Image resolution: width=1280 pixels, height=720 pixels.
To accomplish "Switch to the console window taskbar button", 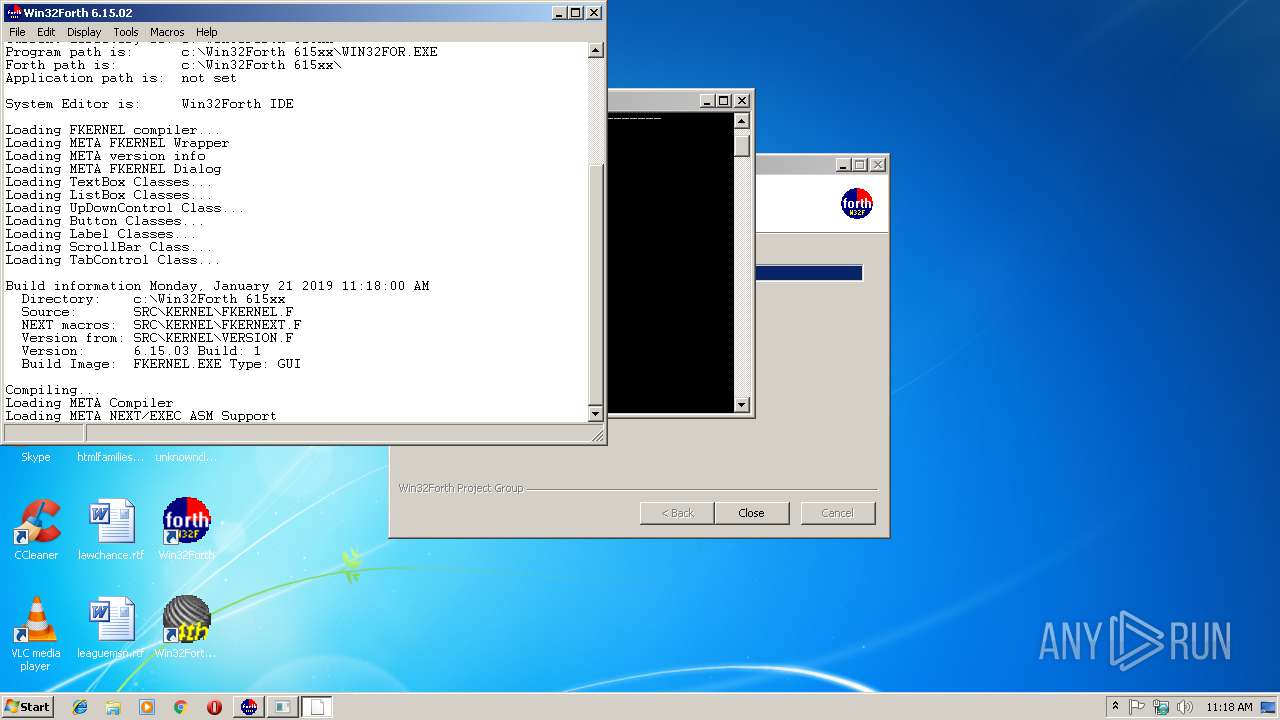I will (283, 707).
